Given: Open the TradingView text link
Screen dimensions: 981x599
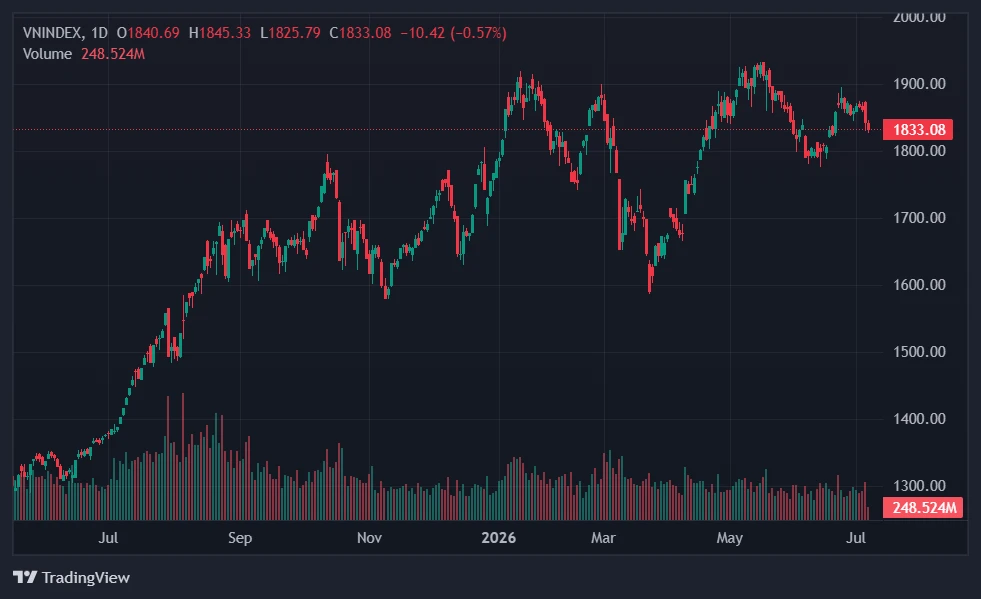Looking at the screenshot, I should coord(86,577).
